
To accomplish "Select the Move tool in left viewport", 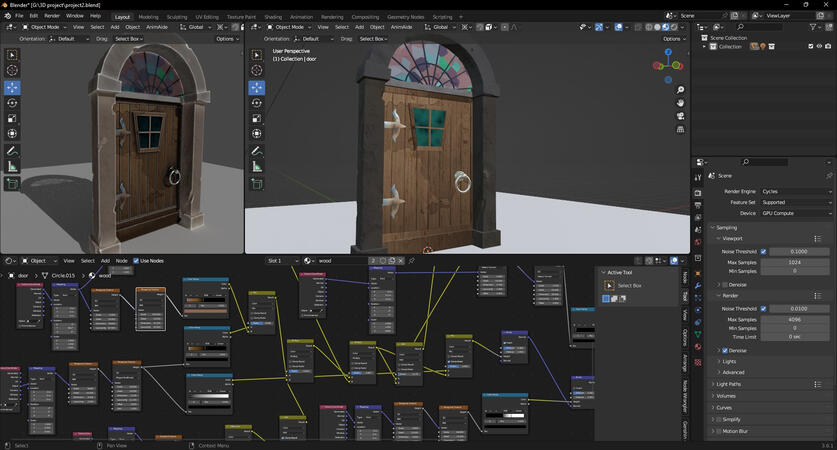I will [x=12, y=87].
